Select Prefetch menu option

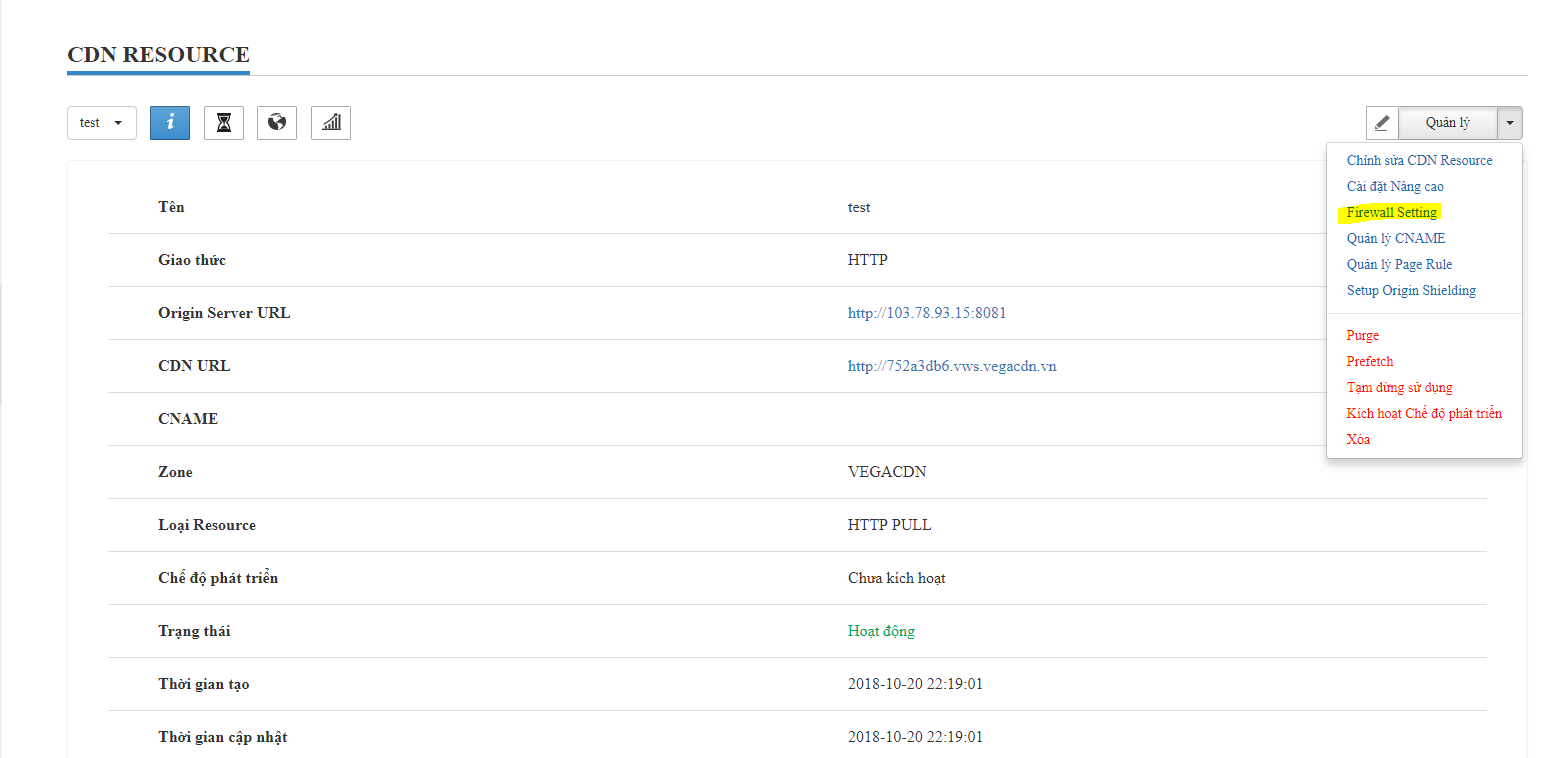coord(1369,361)
